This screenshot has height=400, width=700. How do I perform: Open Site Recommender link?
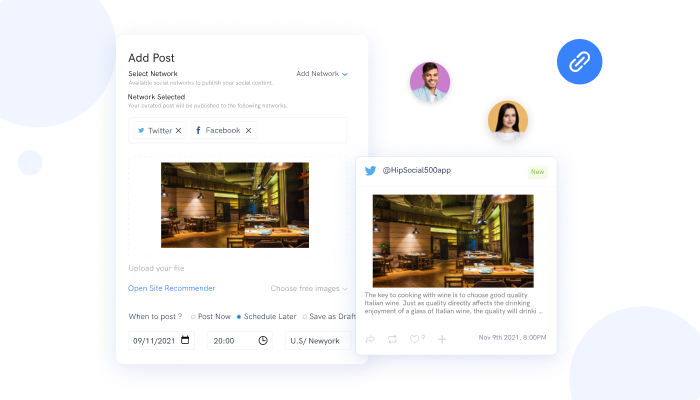(x=171, y=288)
